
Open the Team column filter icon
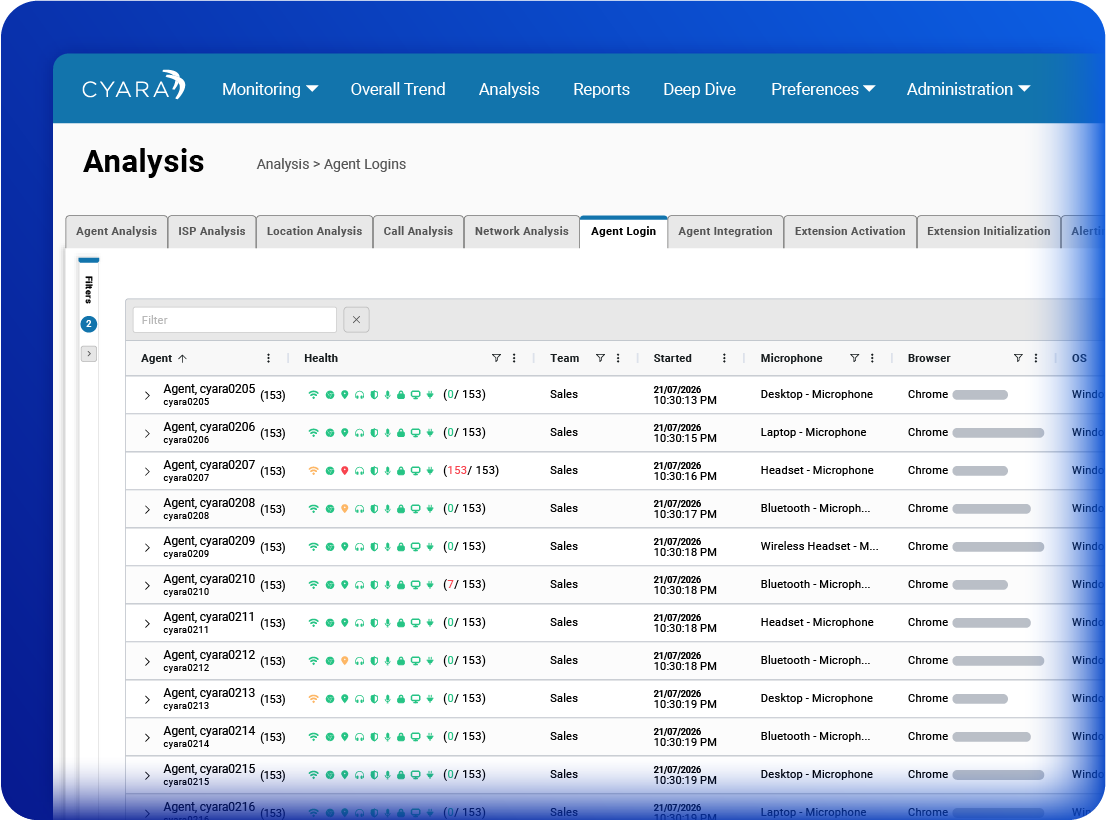(600, 359)
